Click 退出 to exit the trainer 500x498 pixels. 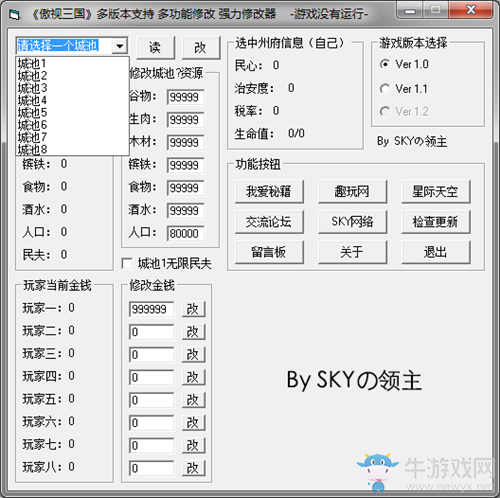click(x=436, y=252)
